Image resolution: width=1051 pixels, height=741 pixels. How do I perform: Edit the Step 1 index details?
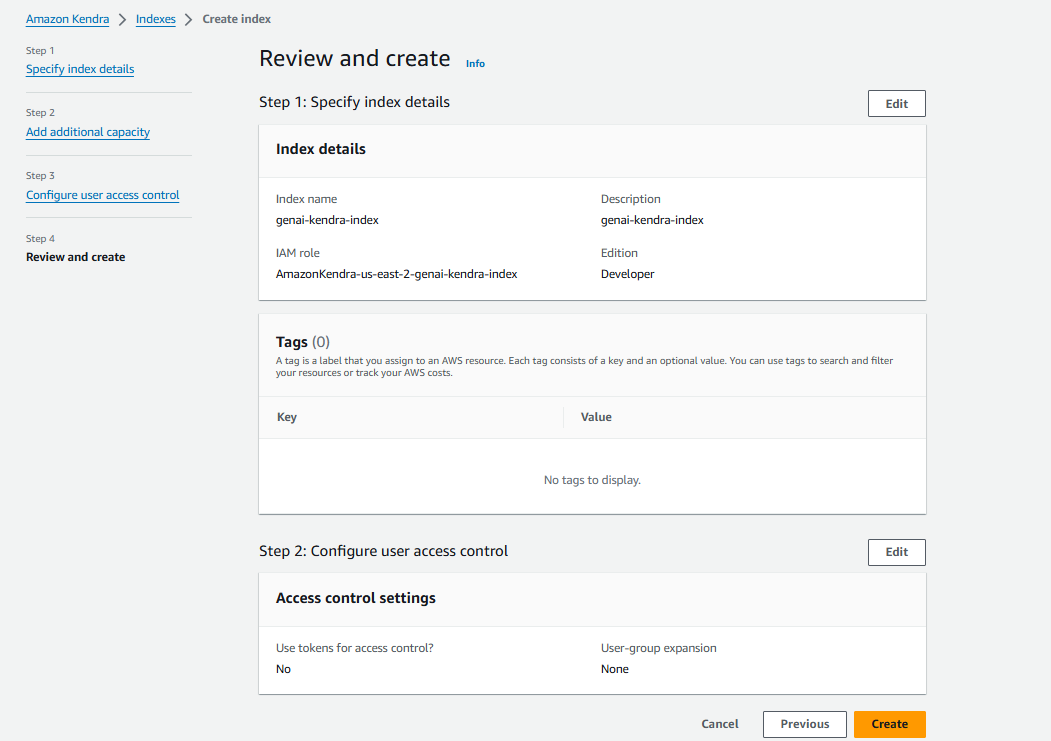tap(896, 103)
